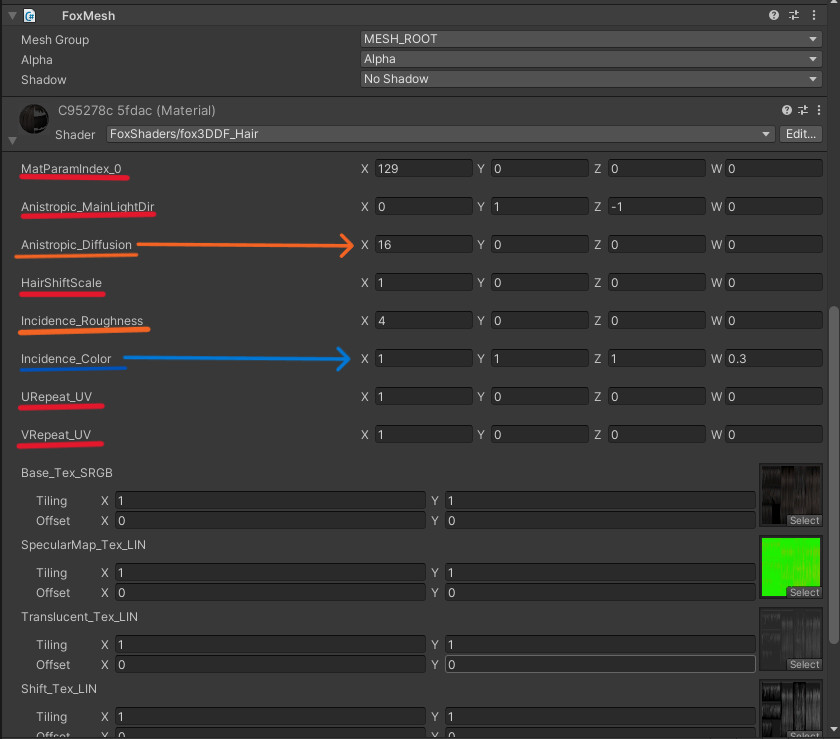Edit Base_Tex_SRGB Offset Y field

[600, 520]
